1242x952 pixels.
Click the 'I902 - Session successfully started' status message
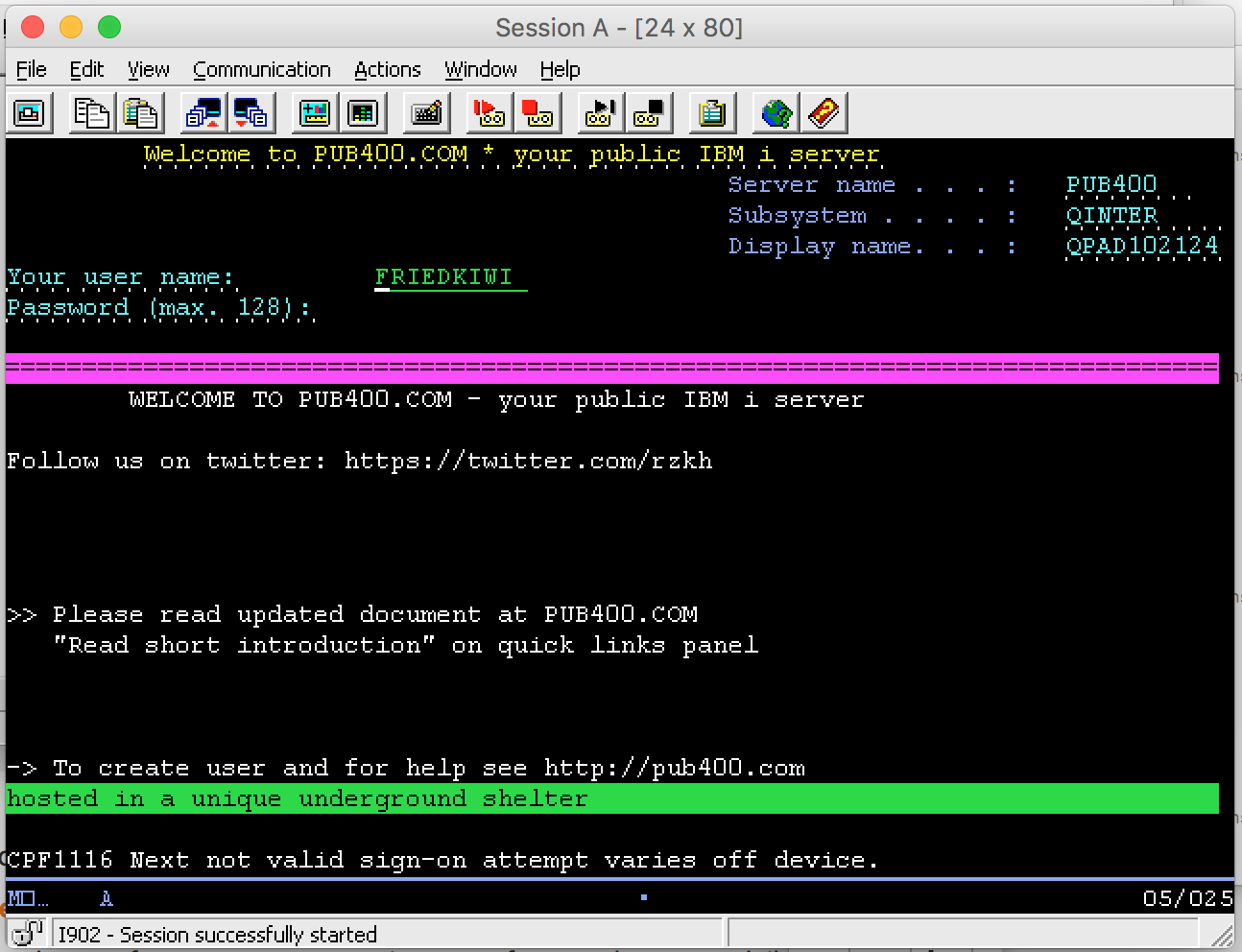pos(218,934)
